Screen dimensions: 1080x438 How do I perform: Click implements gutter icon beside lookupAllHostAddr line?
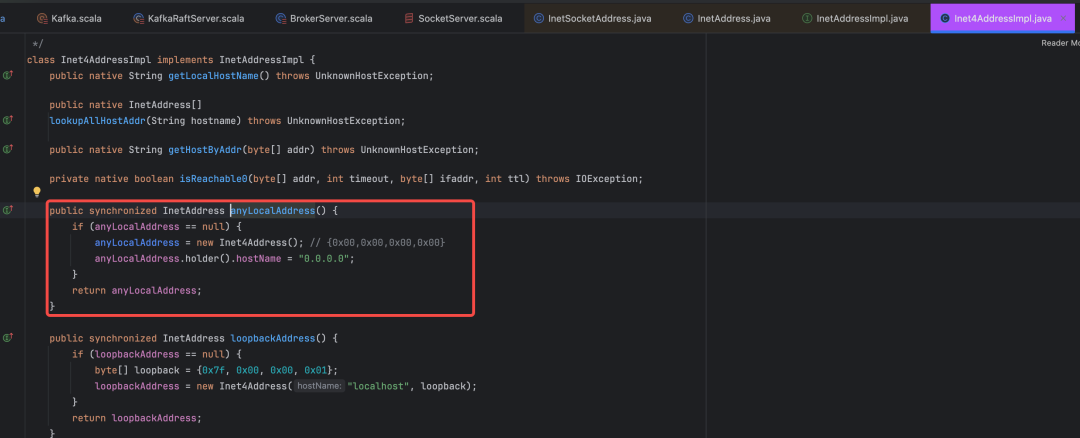point(8,121)
